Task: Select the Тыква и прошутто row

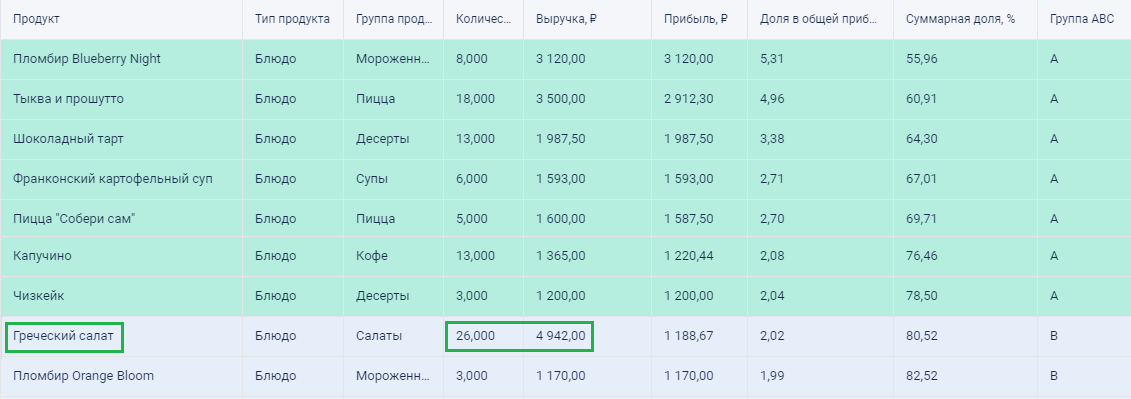Action: (566, 99)
